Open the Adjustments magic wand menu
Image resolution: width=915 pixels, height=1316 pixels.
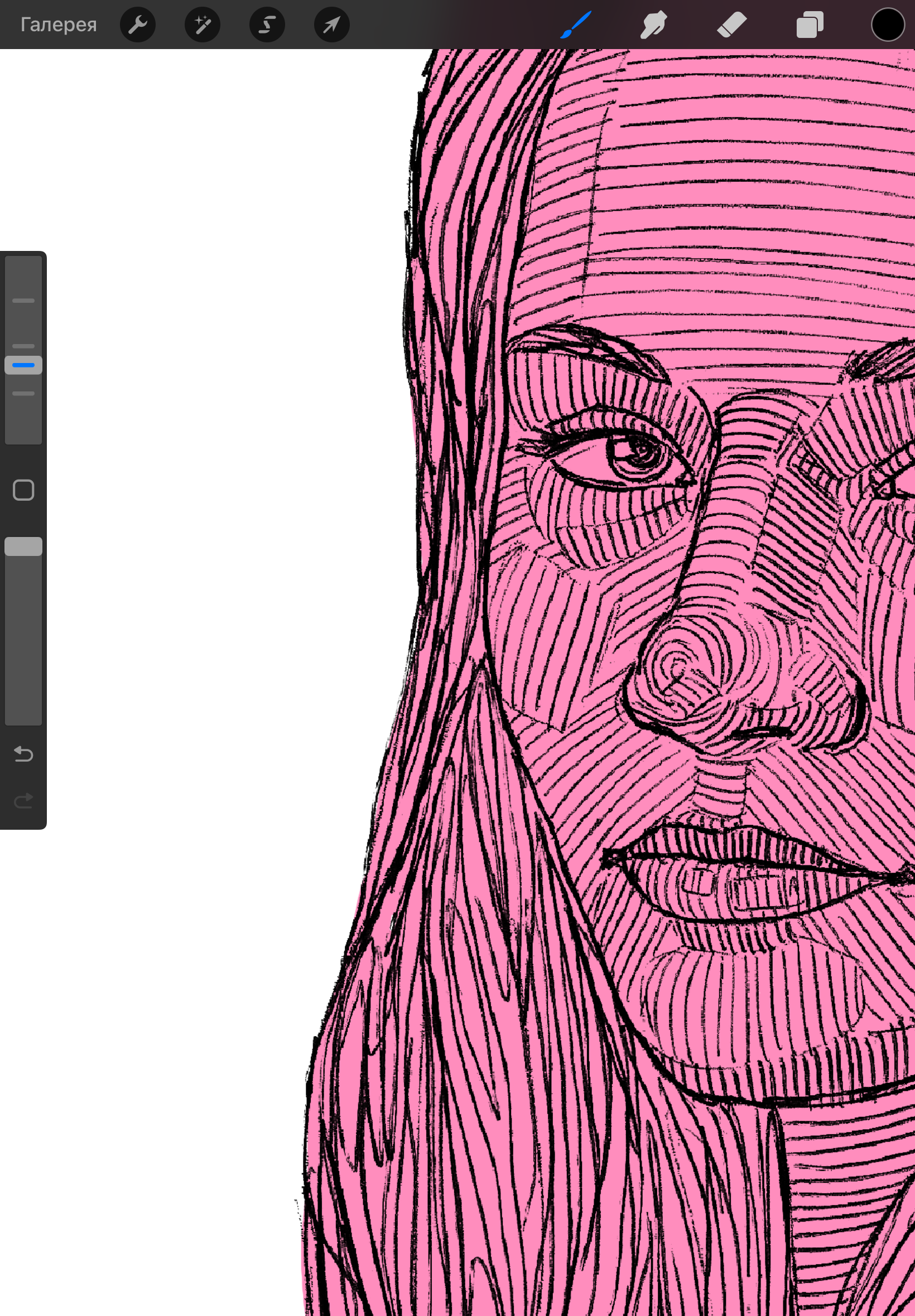[x=203, y=25]
